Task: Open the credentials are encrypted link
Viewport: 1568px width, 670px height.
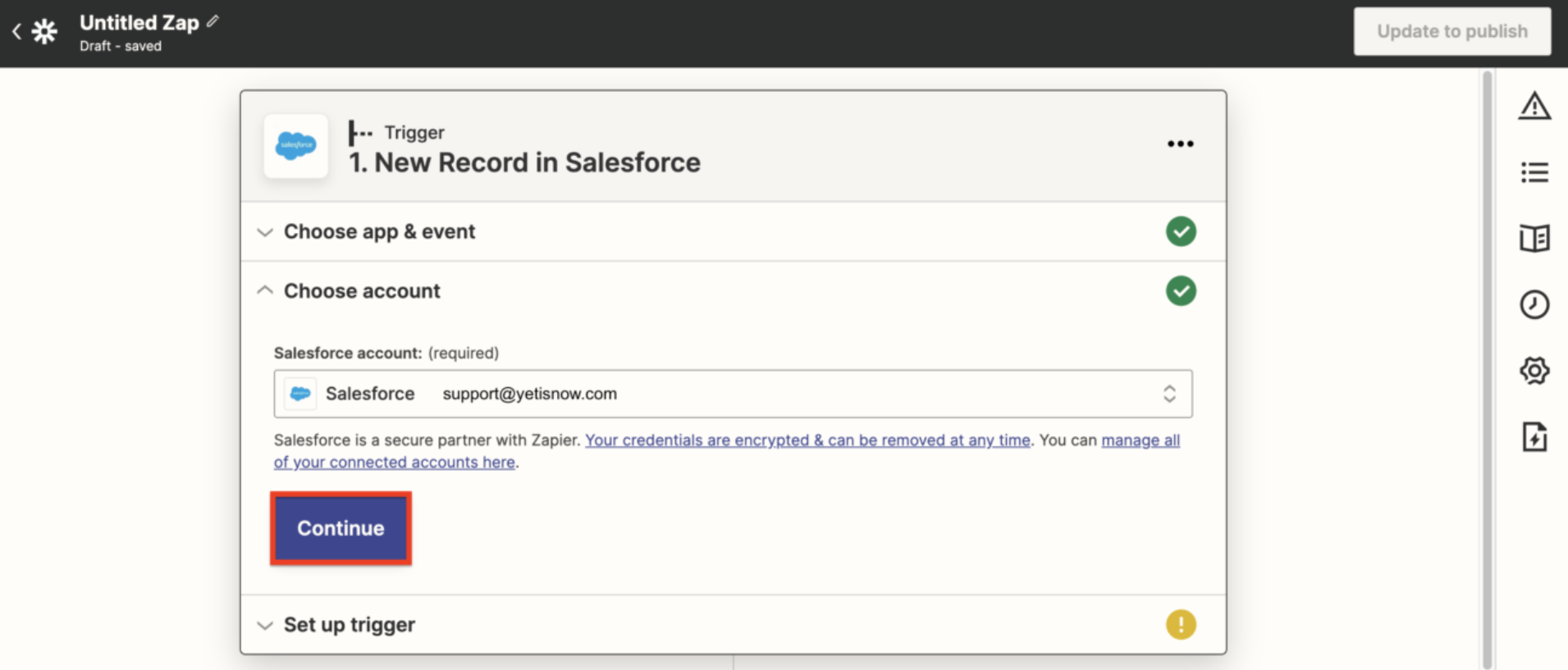Action: 807,440
